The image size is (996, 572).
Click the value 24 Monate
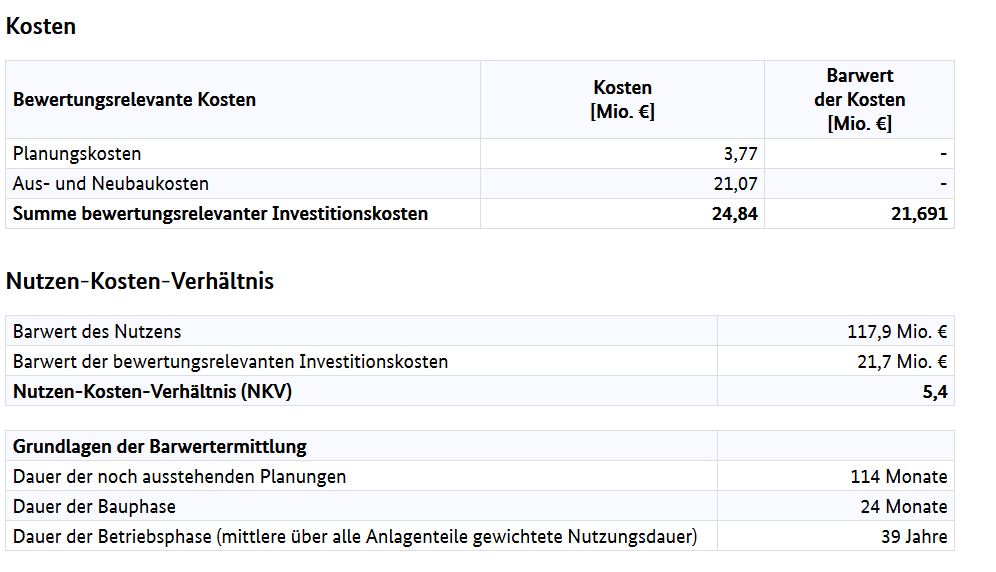[904, 507]
